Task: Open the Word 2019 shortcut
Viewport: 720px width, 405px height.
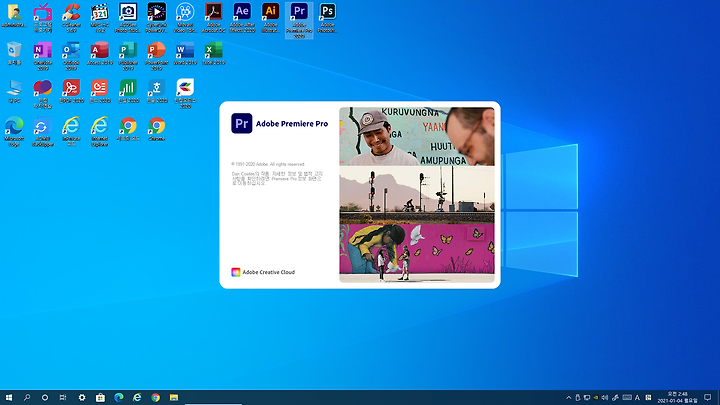Action: [x=185, y=53]
